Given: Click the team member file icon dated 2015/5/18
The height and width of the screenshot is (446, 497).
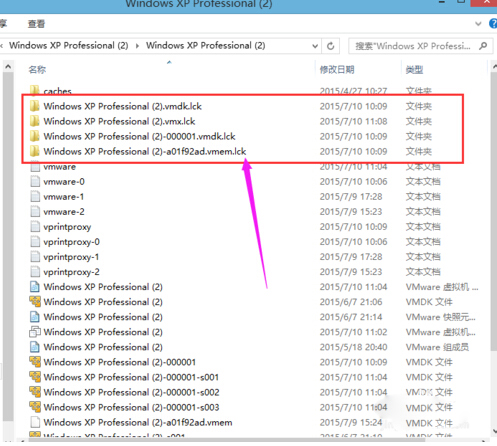Looking at the screenshot, I should [35, 347].
